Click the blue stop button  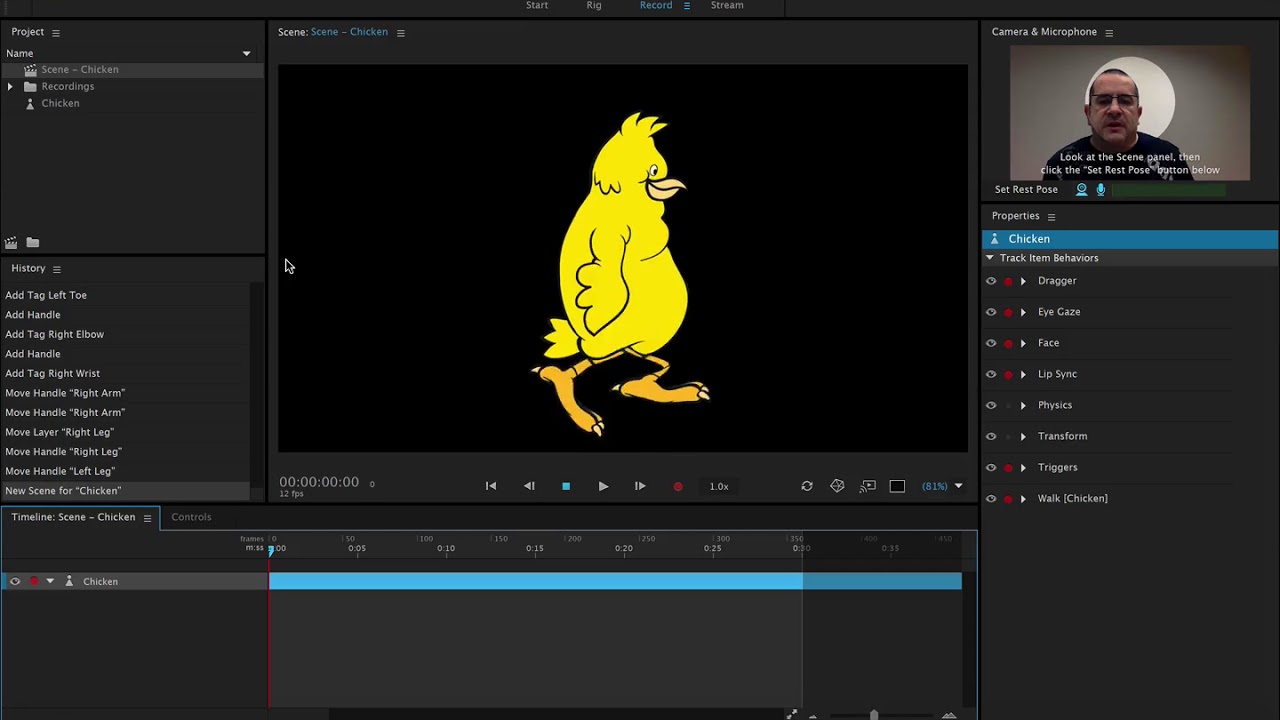(x=566, y=486)
